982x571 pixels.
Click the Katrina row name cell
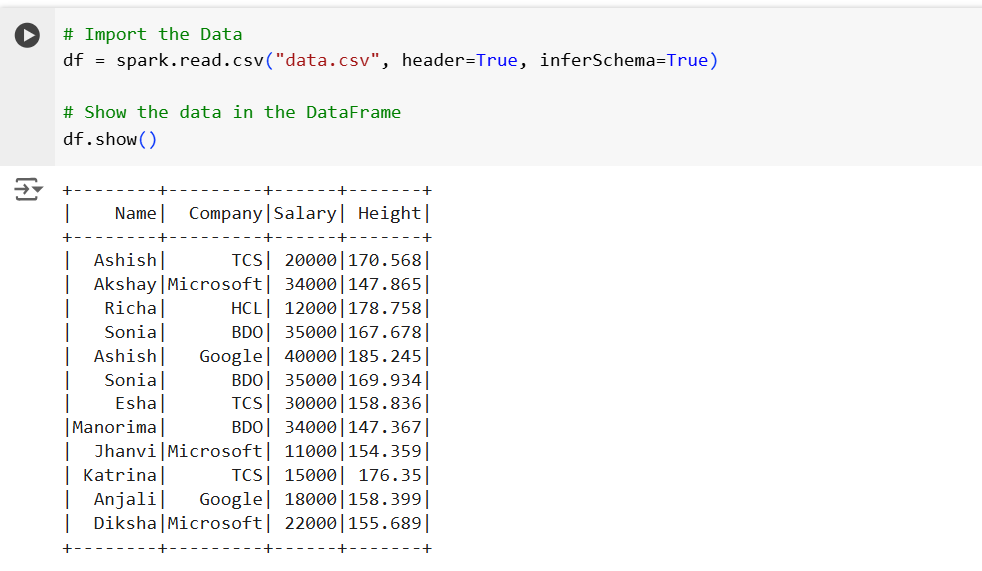tap(120, 475)
